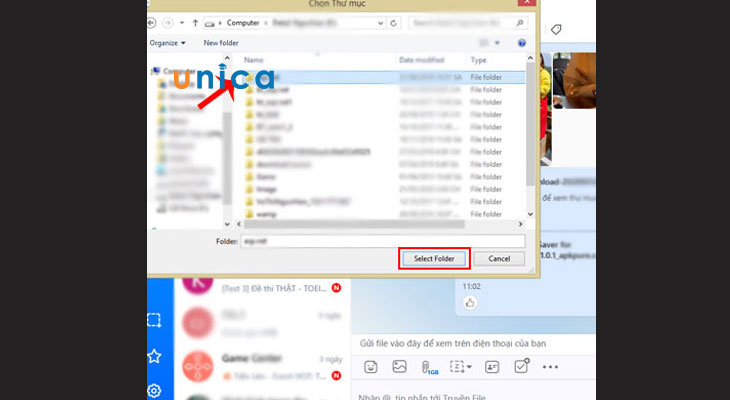Image resolution: width=730 pixels, height=400 pixels.
Task: Click the screenshot tool in Zalo sidebar
Action: tap(154, 320)
